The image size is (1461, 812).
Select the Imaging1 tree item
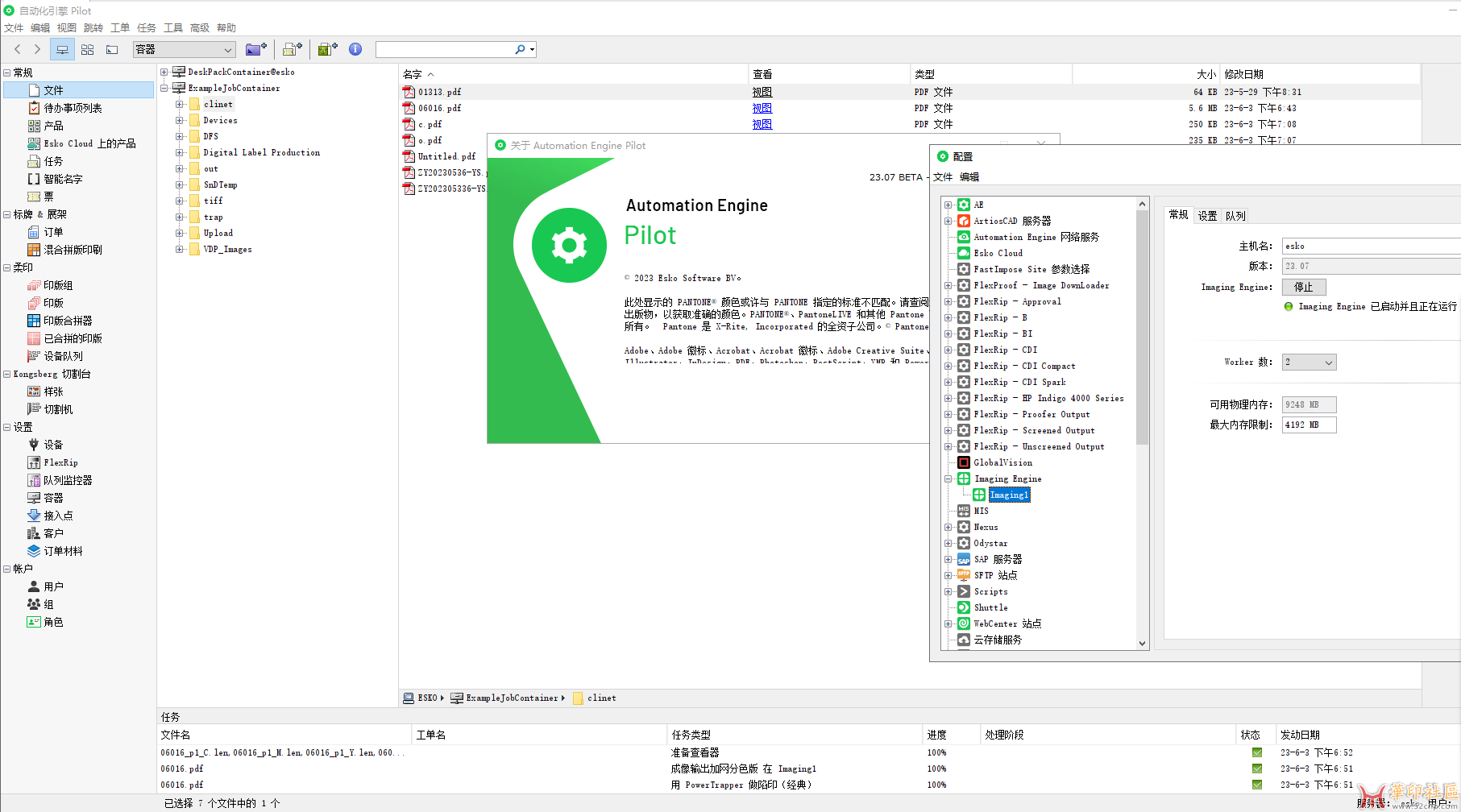tap(1009, 495)
